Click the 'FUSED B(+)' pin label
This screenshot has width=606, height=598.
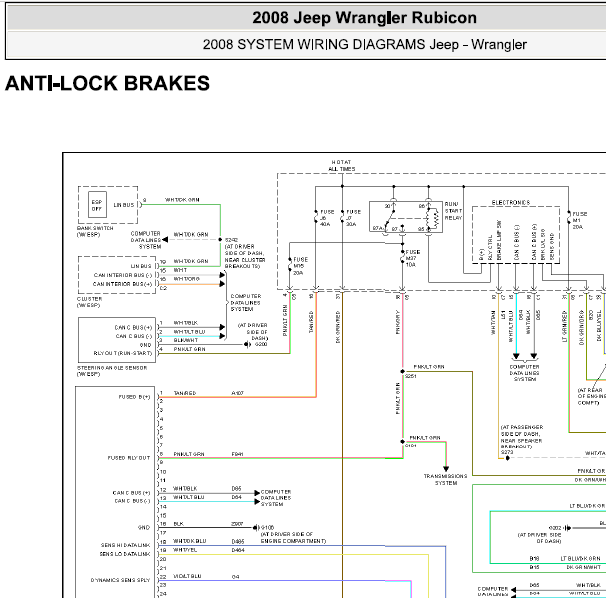134,397
